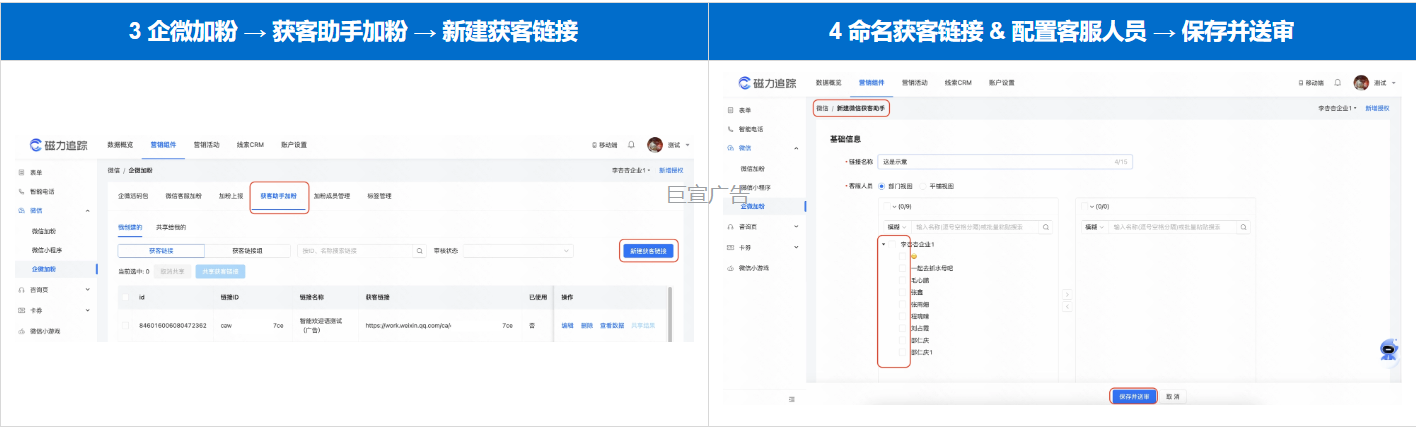Switch to 获客助手加粉 tab

point(279,197)
